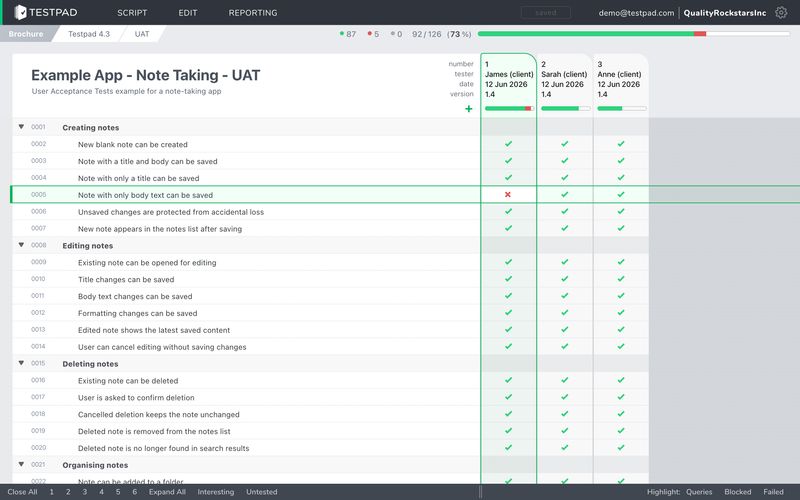
Task: Click the red cross result for James on row 0005
Action: (x=508, y=194)
